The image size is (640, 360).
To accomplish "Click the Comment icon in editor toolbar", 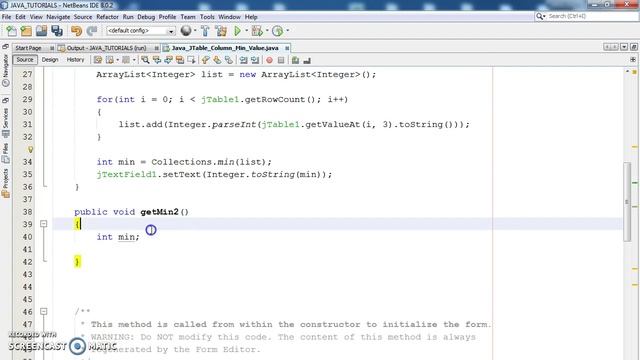I will tap(295, 60).
